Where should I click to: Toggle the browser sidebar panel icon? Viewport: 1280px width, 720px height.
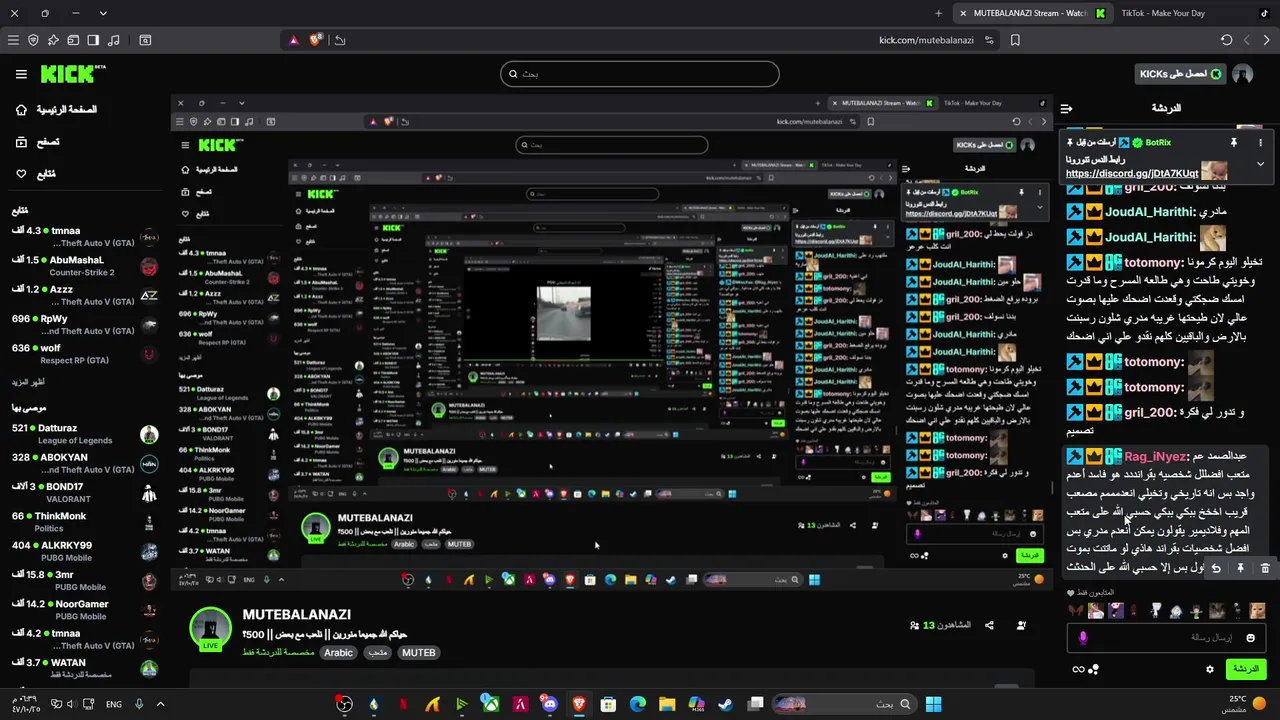(x=93, y=40)
